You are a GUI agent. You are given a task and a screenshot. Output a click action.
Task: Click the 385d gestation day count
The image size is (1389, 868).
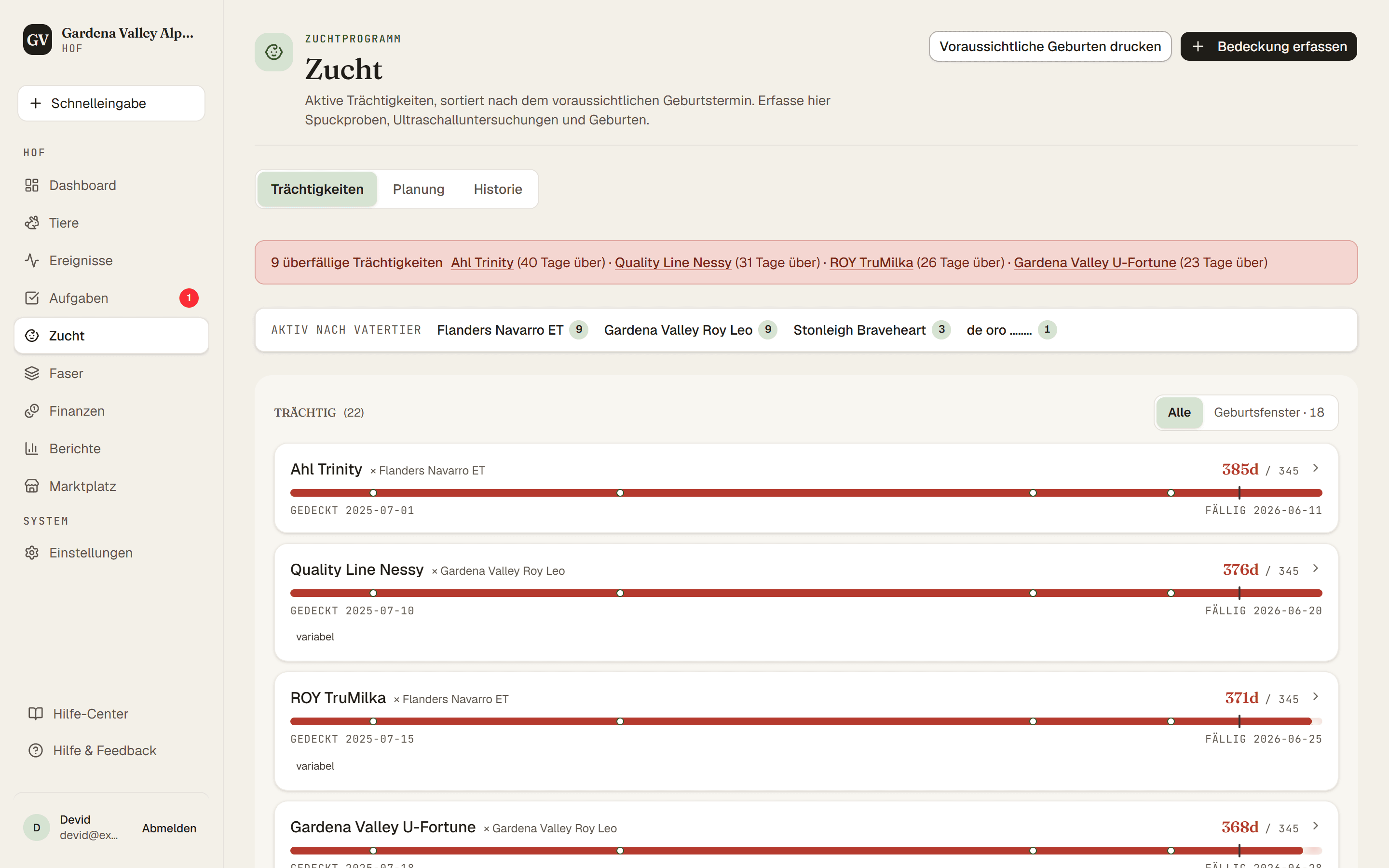click(x=1240, y=470)
